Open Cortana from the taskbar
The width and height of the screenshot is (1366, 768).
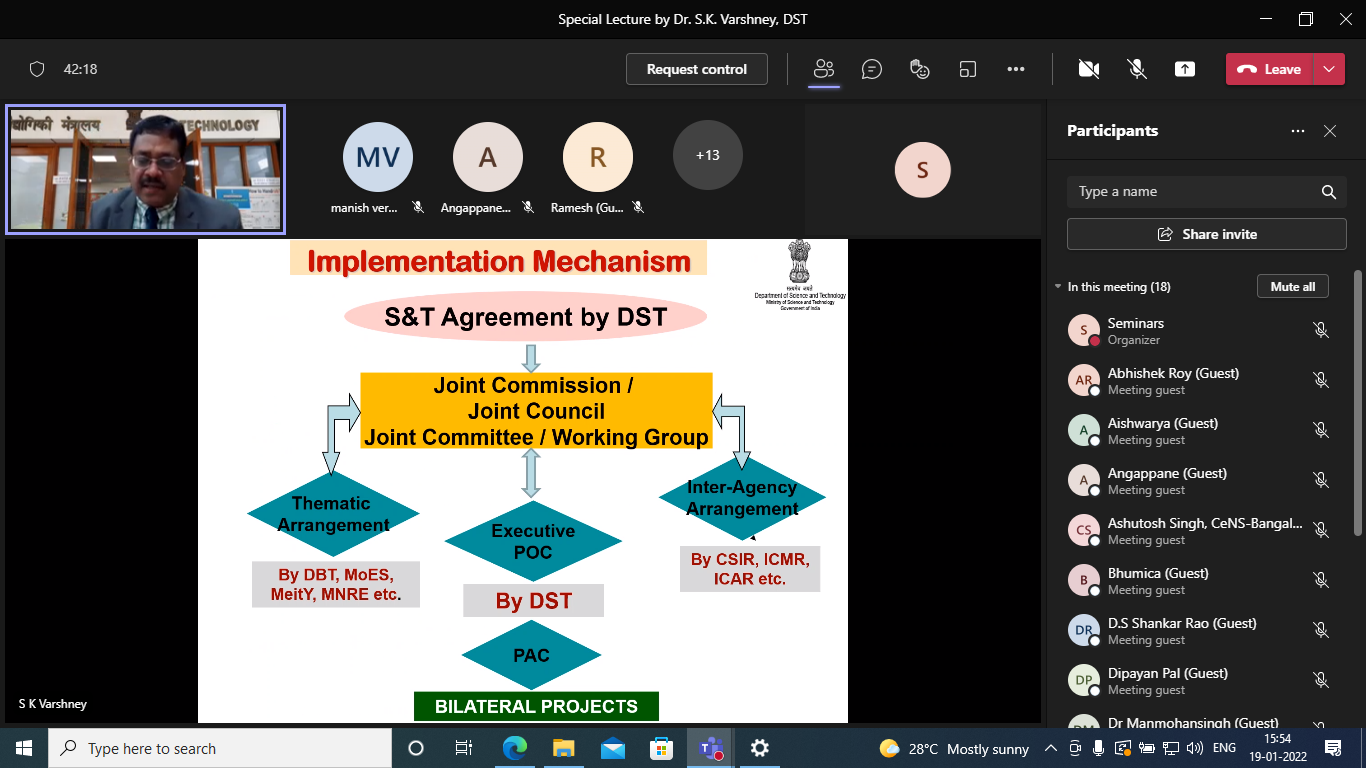pos(416,748)
